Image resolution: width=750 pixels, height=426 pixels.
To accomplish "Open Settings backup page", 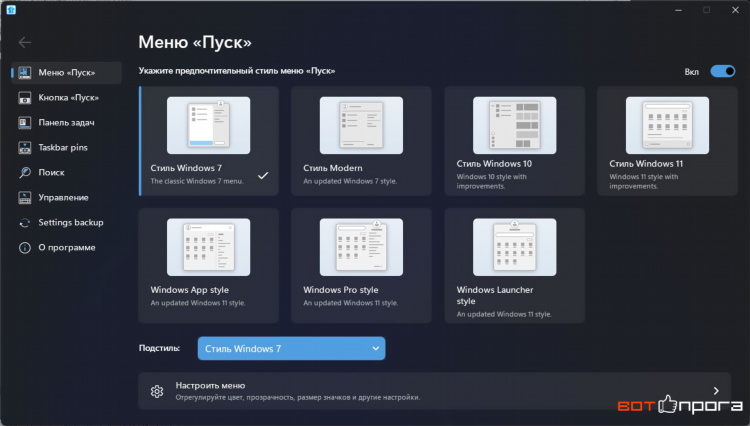I will (x=66, y=223).
